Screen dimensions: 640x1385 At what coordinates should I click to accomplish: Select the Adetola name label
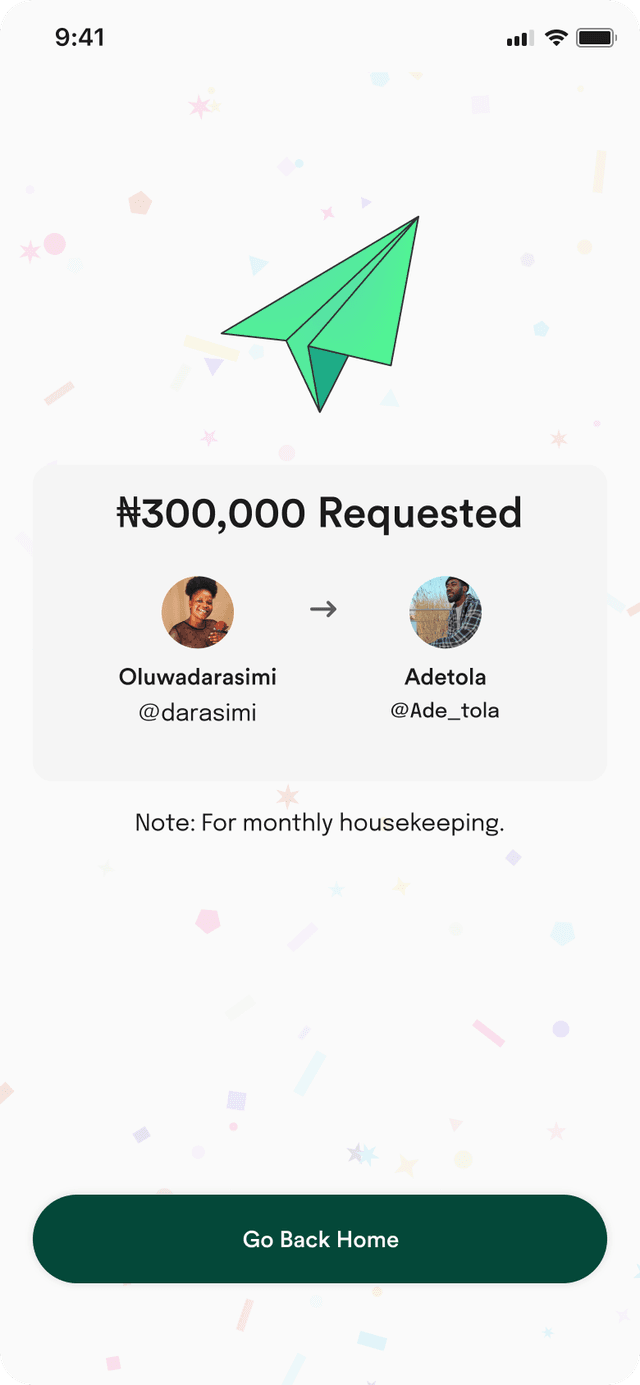[446, 677]
